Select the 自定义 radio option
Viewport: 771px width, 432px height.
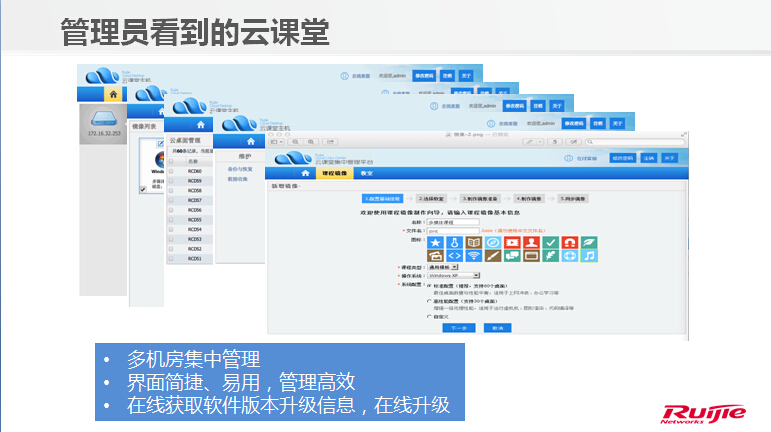click(430, 315)
